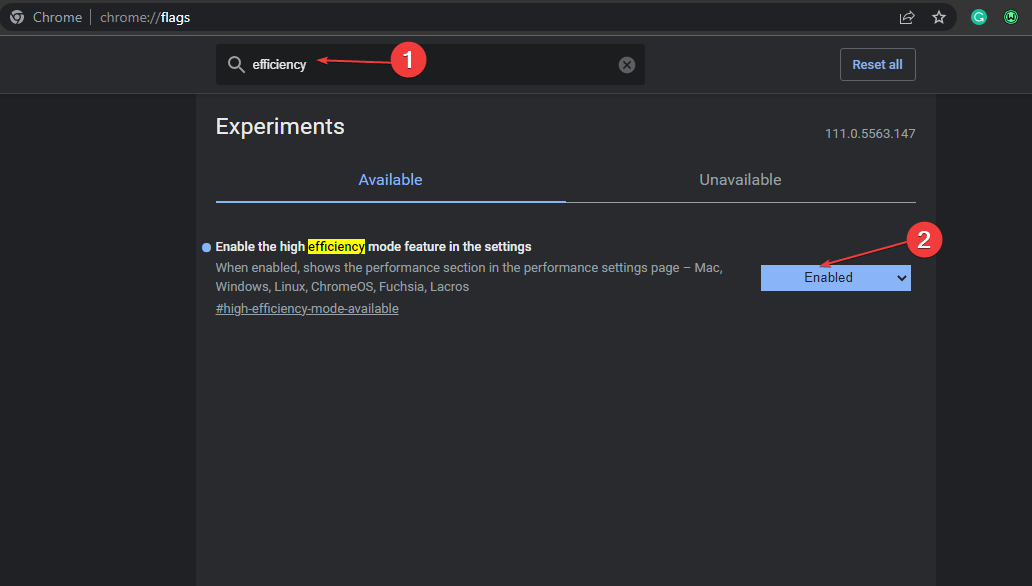The image size is (1032, 586).
Task: Focus the flags search field containing efficiency
Action: (x=430, y=65)
